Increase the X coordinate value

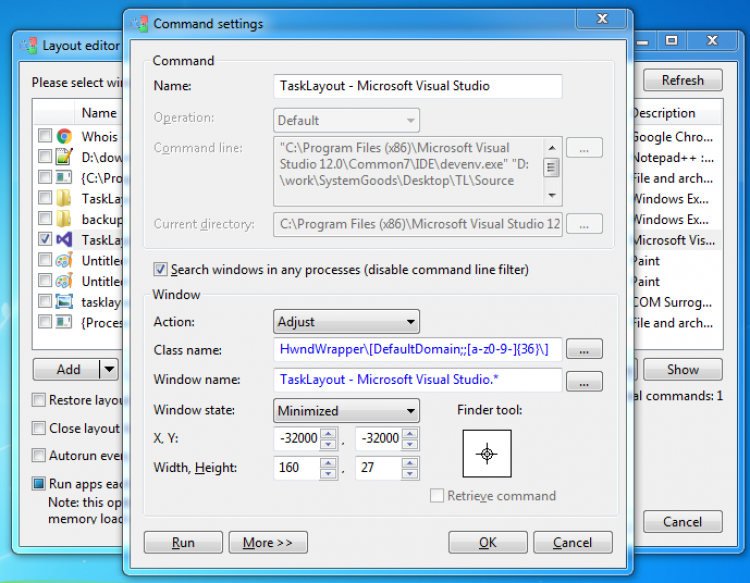pos(328,433)
